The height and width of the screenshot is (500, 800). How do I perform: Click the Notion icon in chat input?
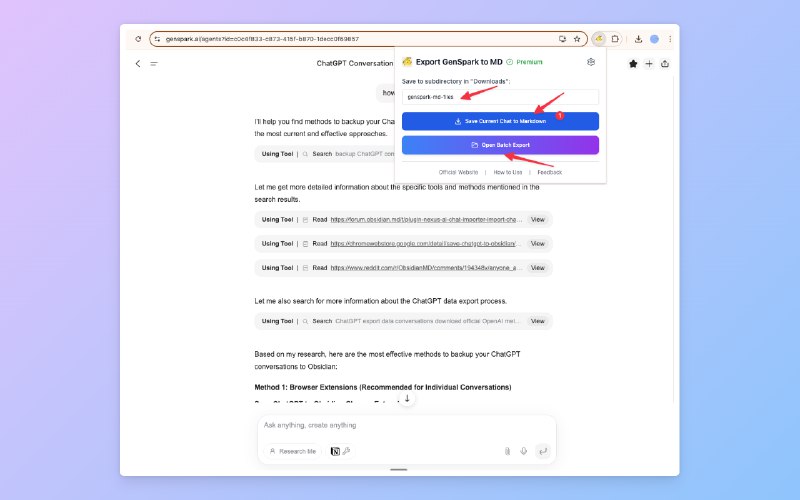(335, 451)
